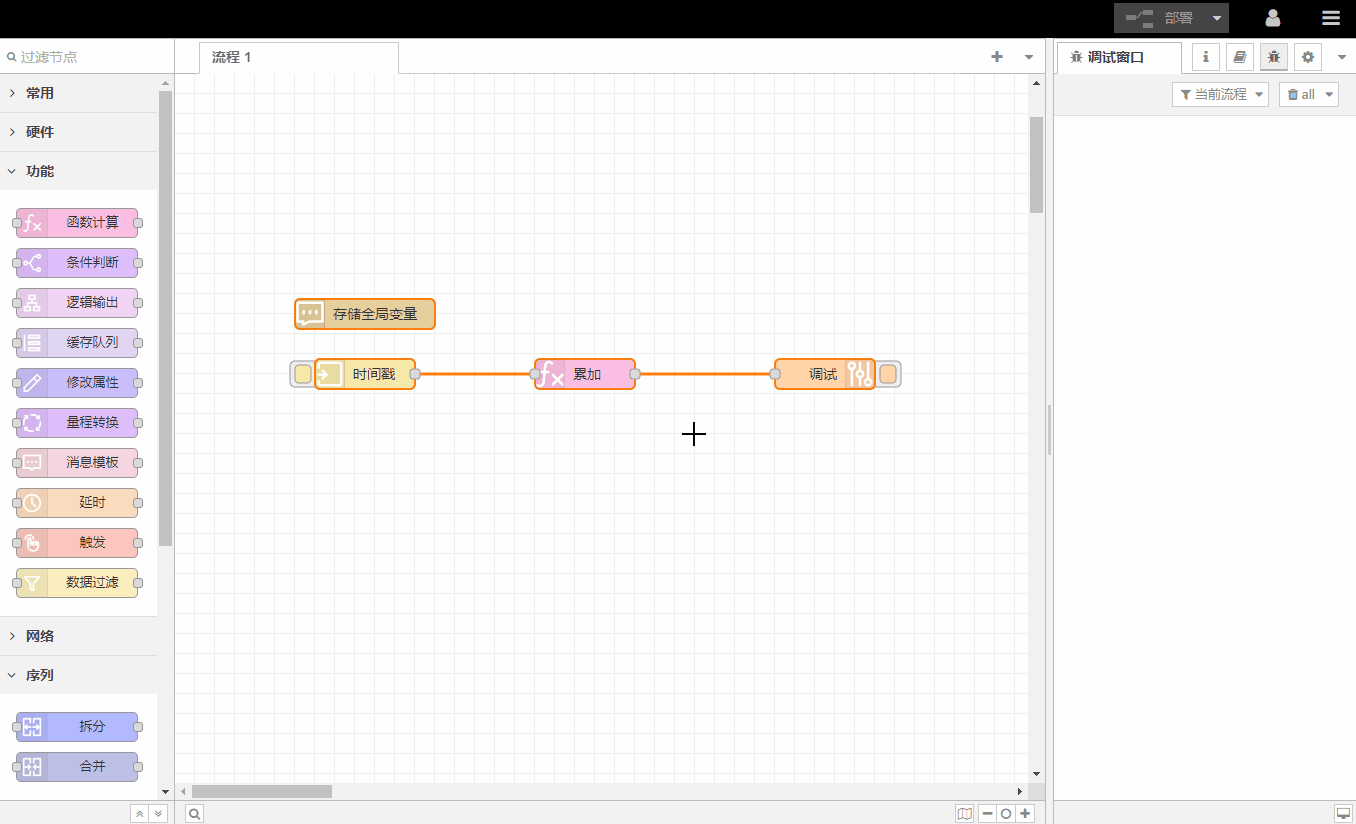Open debug window in new window icon
Image resolution: width=1356 pixels, height=824 pixels.
point(1343,813)
